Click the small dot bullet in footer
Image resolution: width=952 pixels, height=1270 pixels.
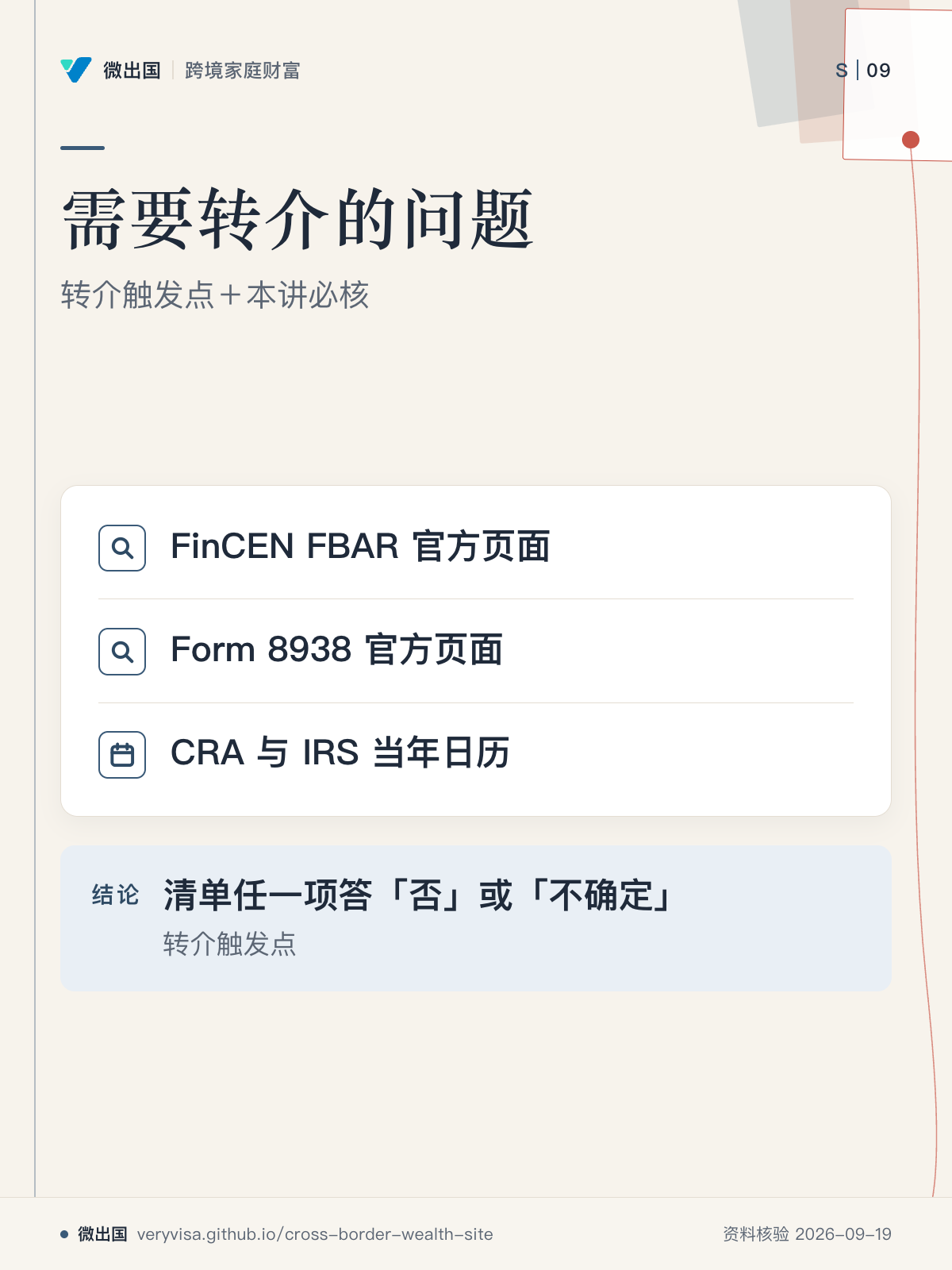(64, 1234)
